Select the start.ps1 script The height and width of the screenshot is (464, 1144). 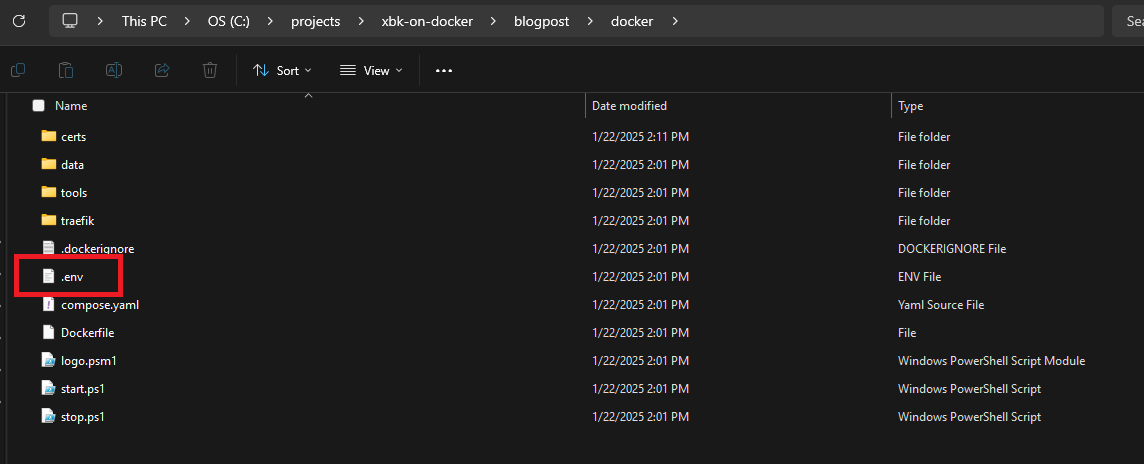pos(81,388)
